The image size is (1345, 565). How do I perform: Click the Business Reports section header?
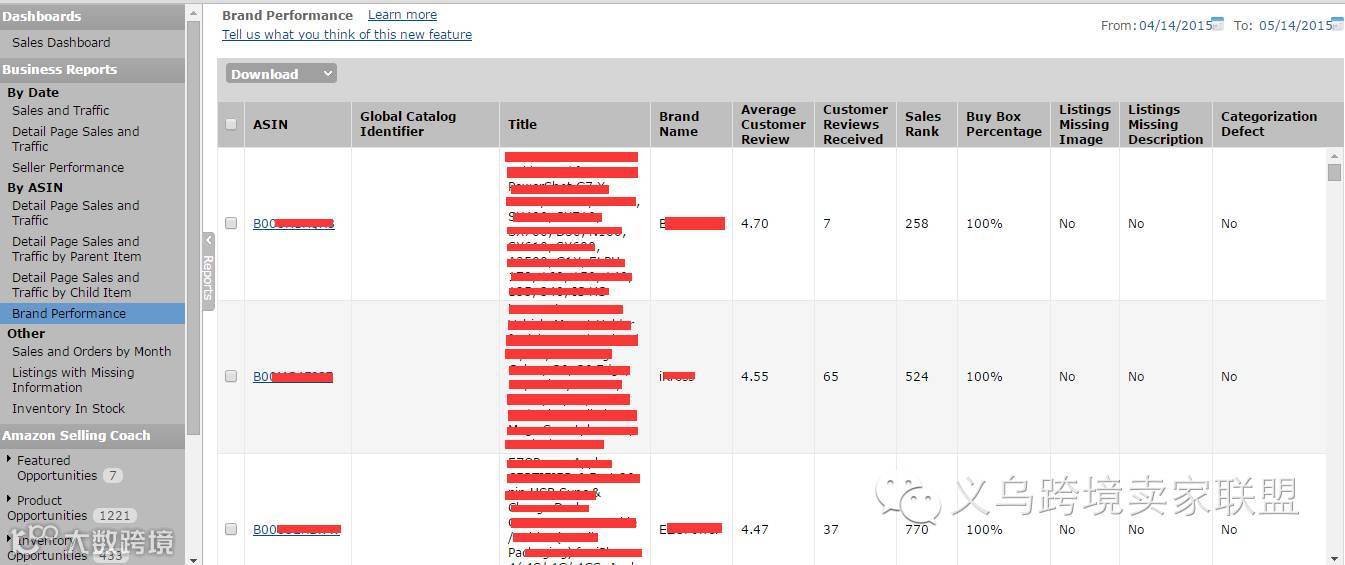coord(92,69)
